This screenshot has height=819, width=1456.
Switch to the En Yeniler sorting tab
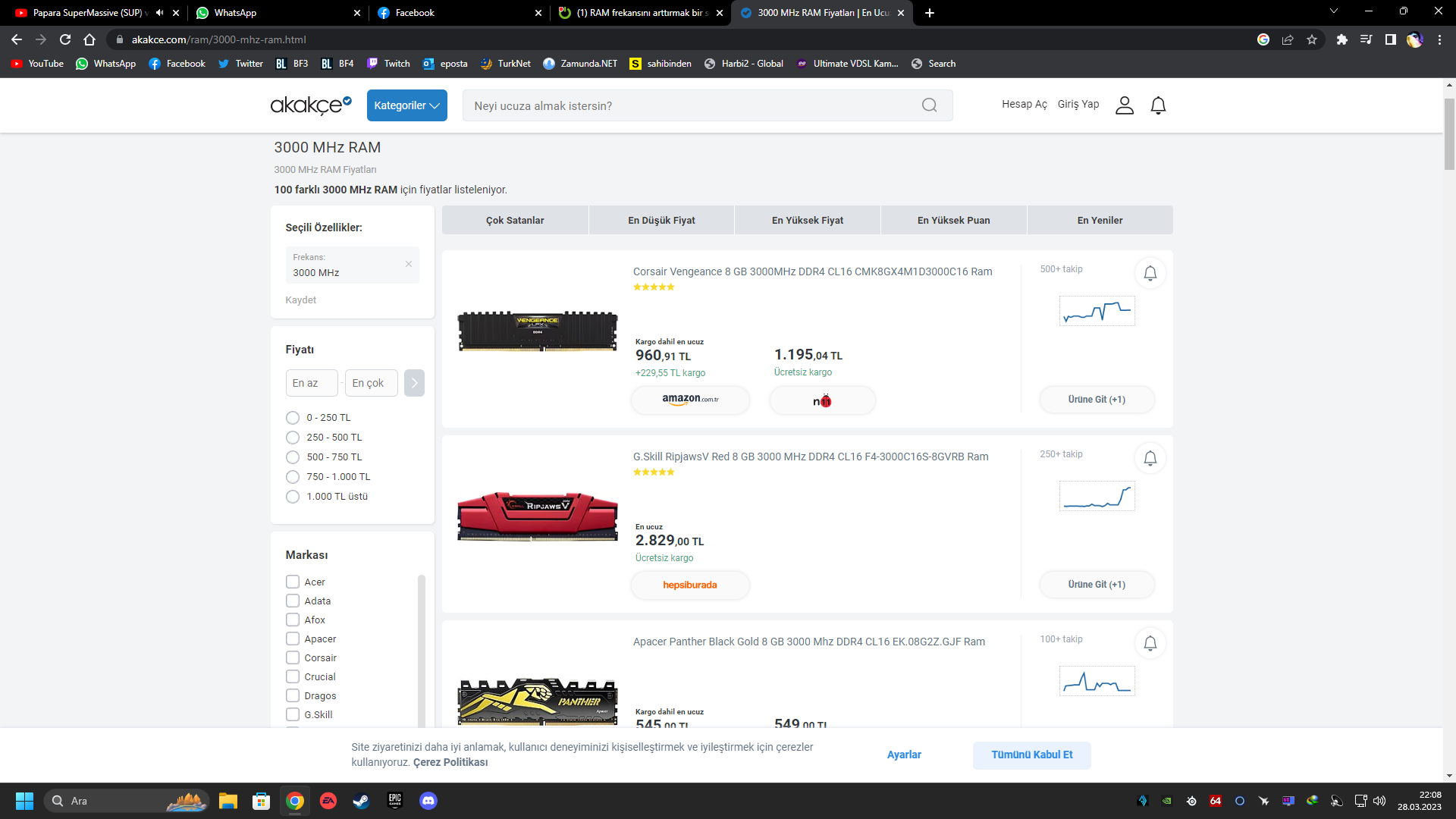tap(1100, 220)
